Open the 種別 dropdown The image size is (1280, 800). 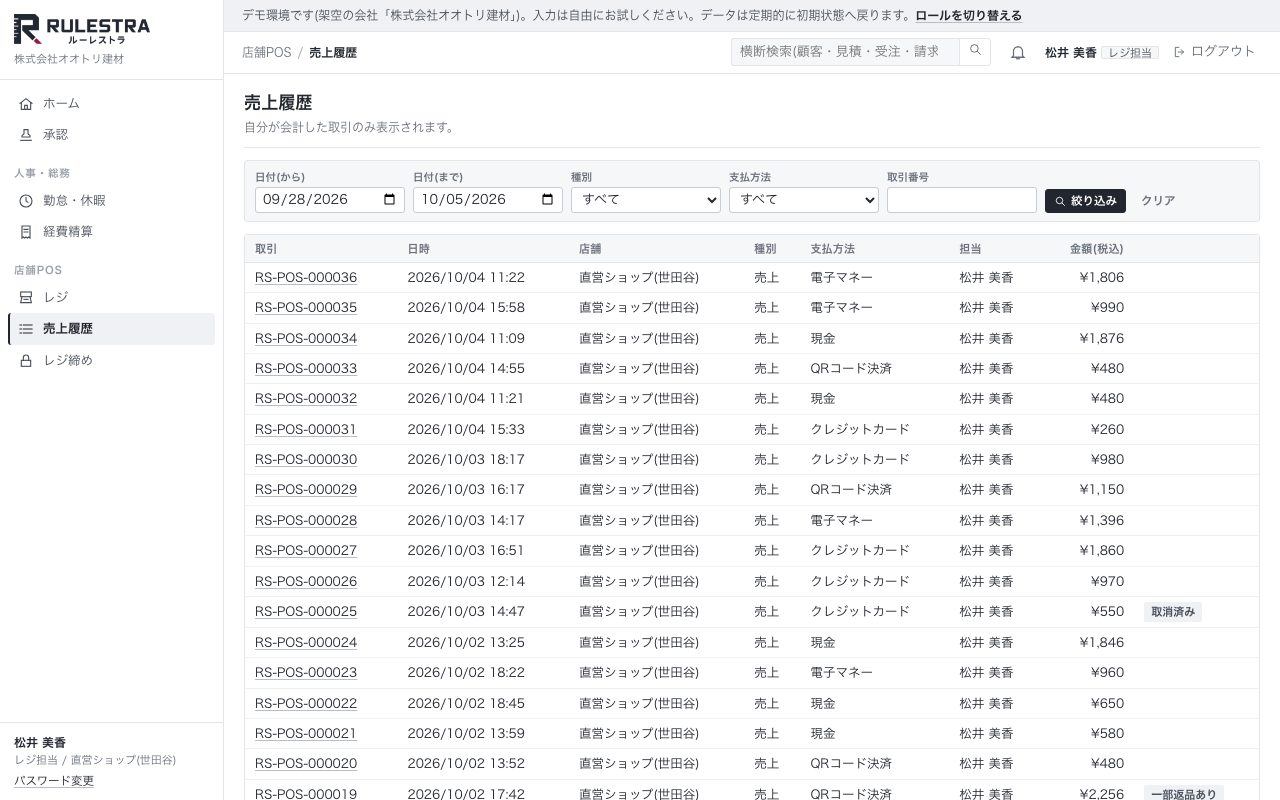pos(646,200)
